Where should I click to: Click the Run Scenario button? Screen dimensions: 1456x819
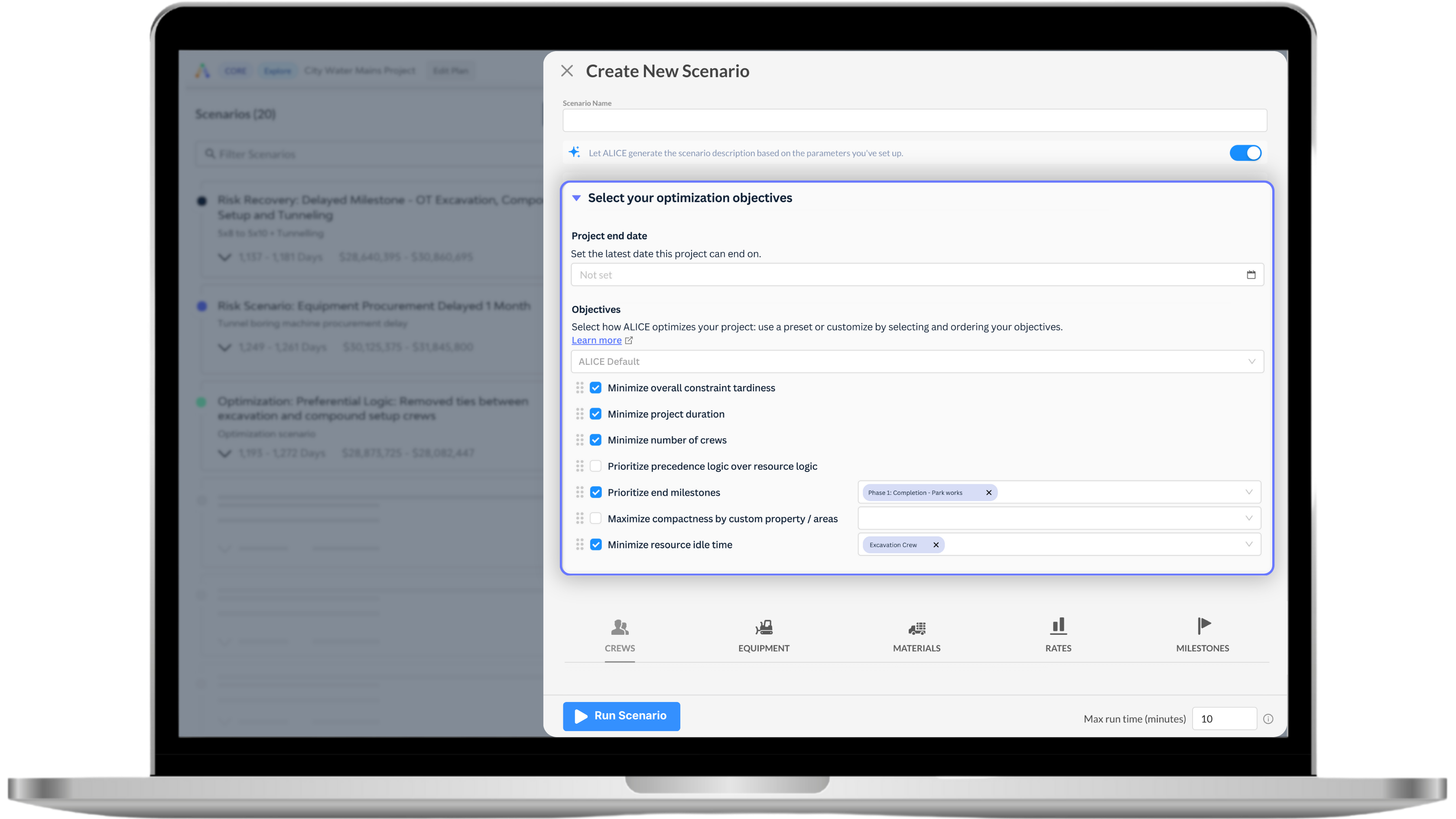click(621, 716)
